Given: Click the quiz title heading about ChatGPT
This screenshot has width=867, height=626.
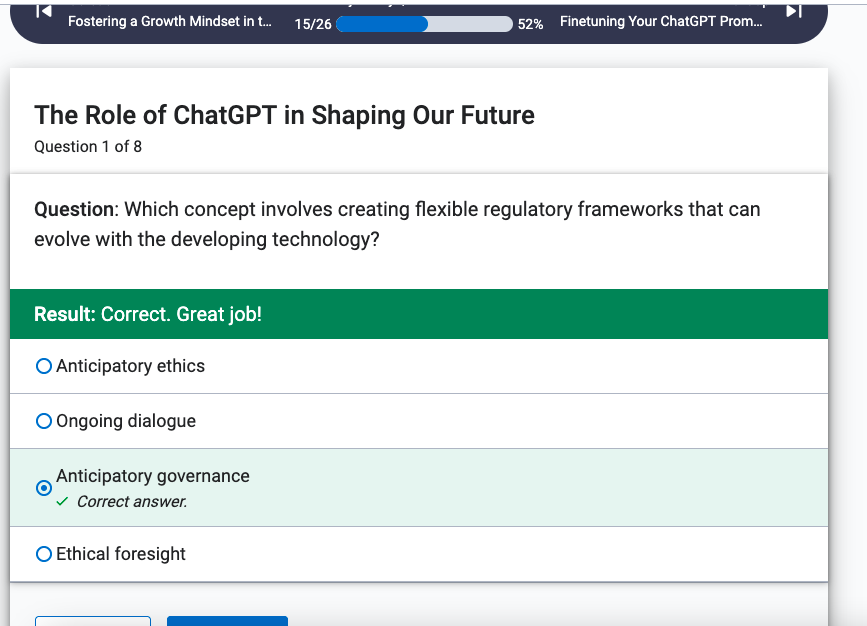Looking at the screenshot, I should tap(284, 116).
